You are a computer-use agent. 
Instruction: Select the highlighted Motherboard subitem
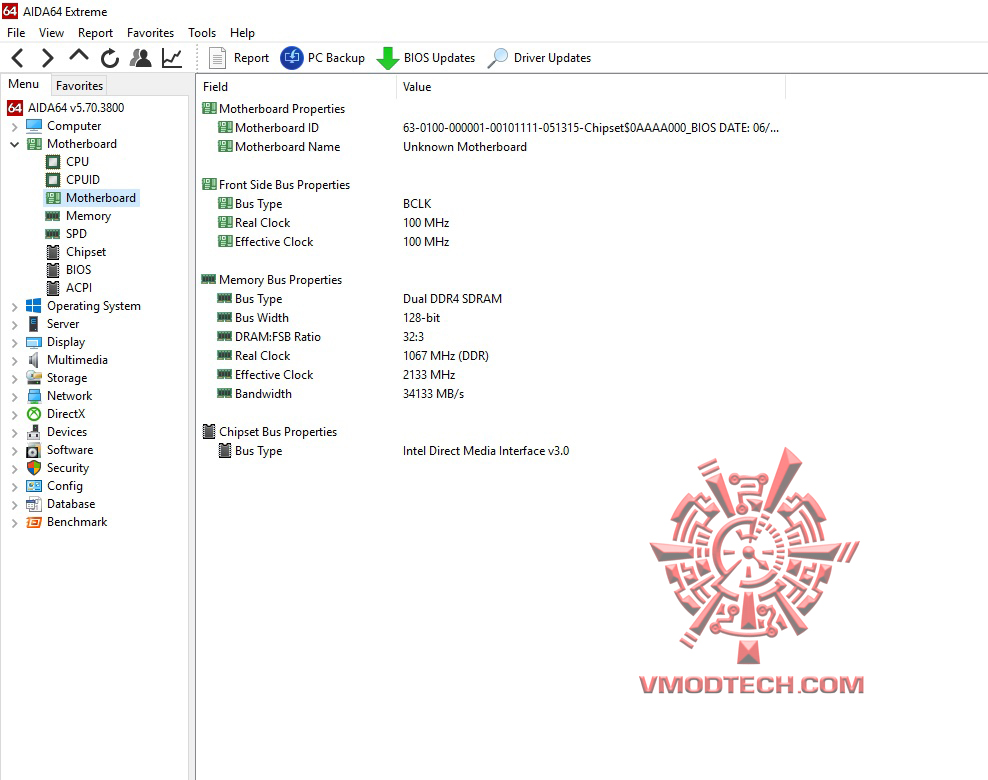(92, 198)
